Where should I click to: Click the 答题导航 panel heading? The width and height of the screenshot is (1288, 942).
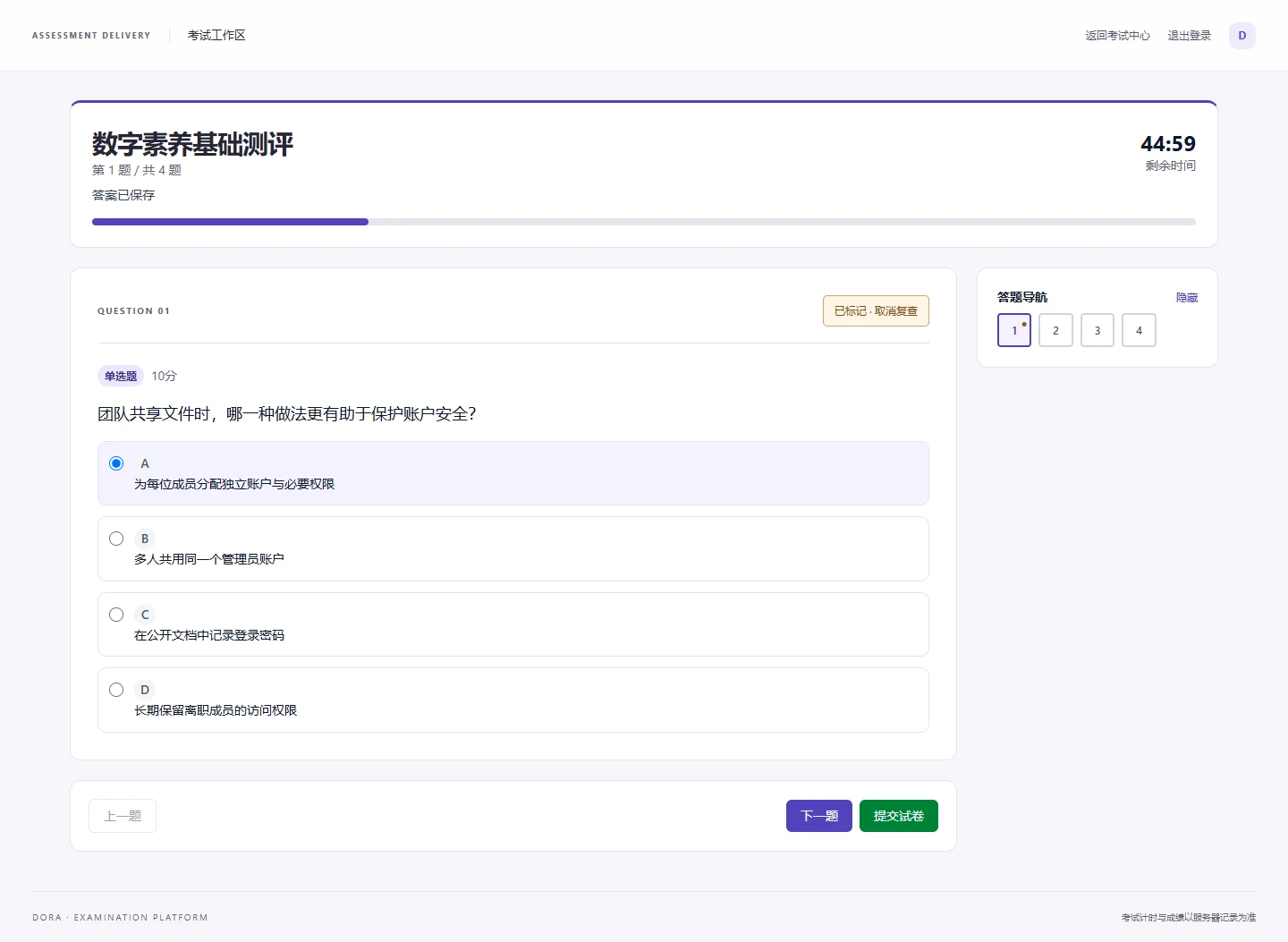coord(1022,297)
